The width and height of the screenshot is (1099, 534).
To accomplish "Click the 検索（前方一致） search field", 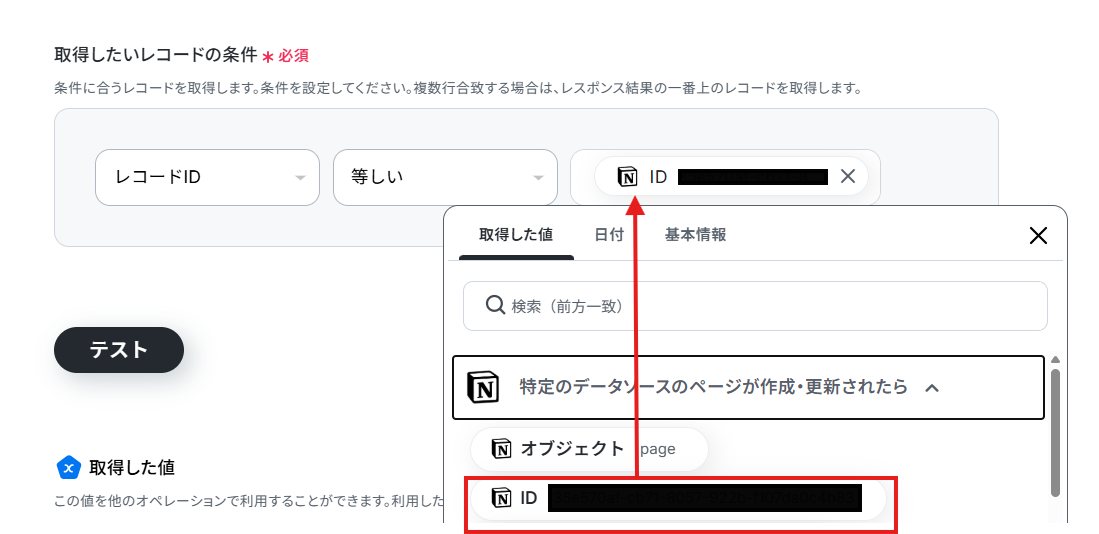I will click(755, 306).
